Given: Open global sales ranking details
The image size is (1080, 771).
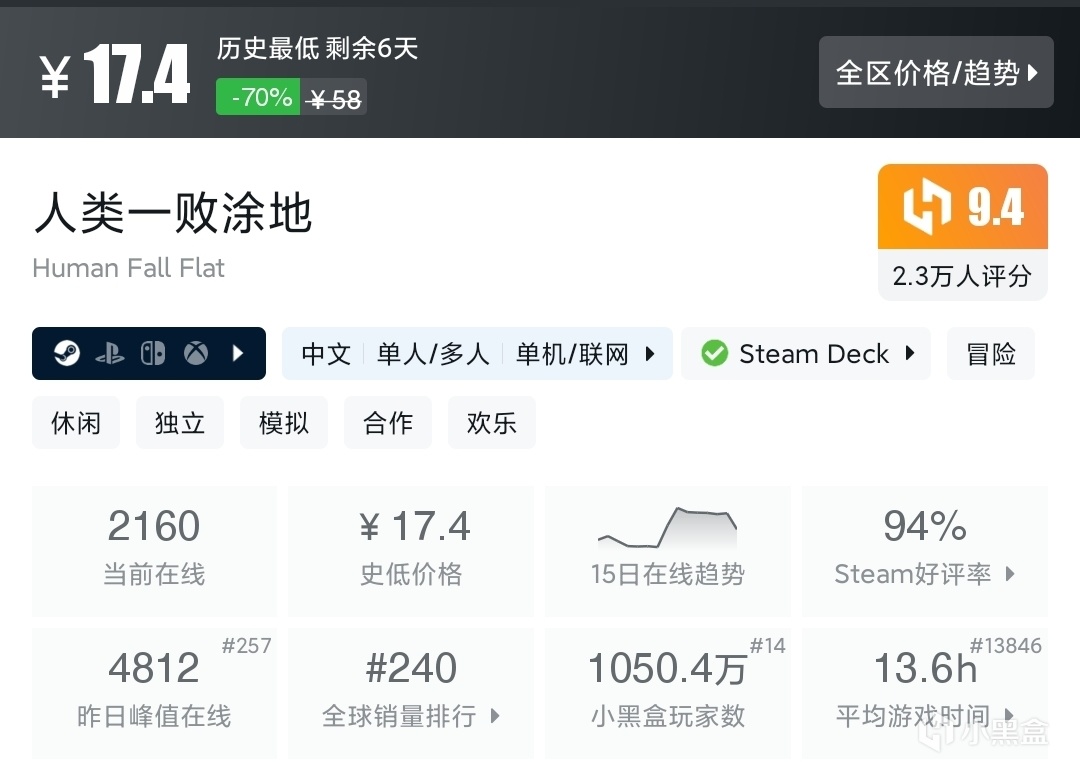Looking at the screenshot, I should click(x=411, y=692).
